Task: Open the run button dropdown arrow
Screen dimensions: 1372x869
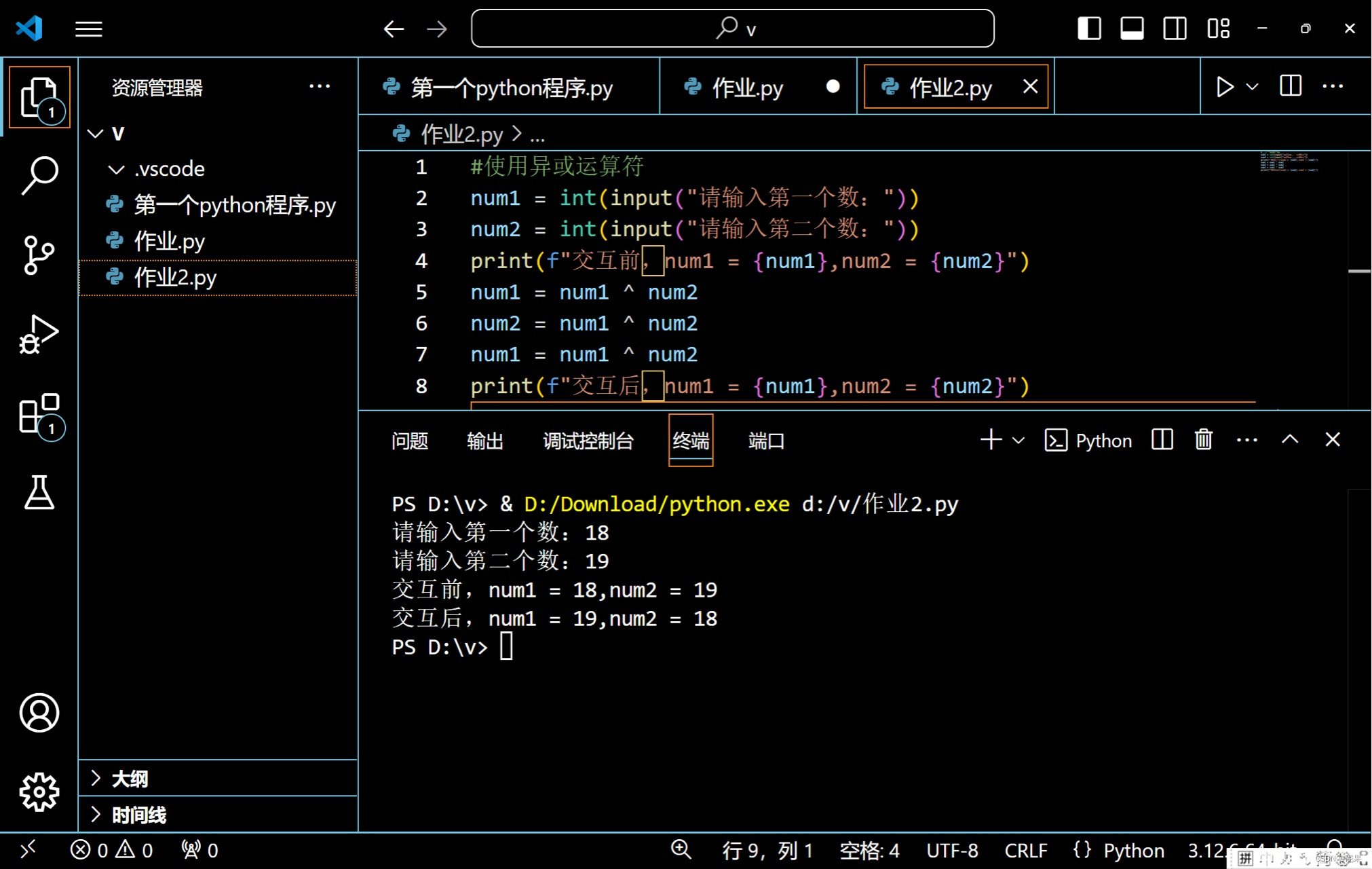Action: 1253,87
